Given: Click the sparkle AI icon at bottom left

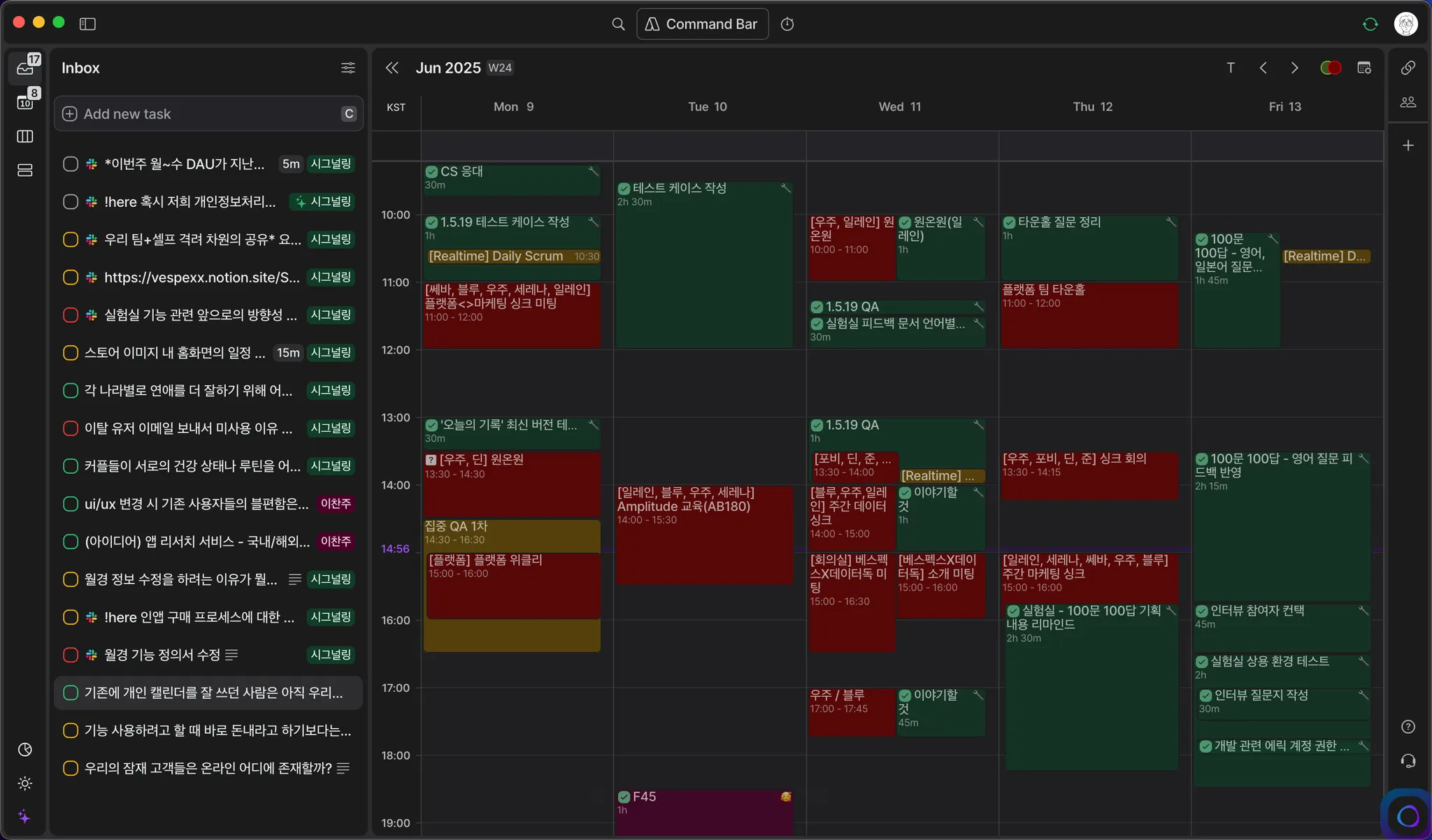Looking at the screenshot, I should click(24, 816).
